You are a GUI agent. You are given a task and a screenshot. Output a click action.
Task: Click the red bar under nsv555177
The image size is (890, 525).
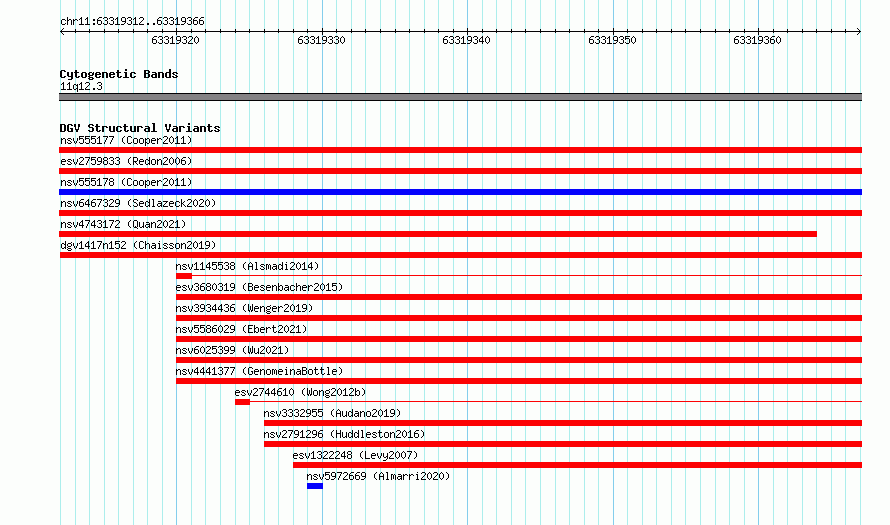point(460,150)
